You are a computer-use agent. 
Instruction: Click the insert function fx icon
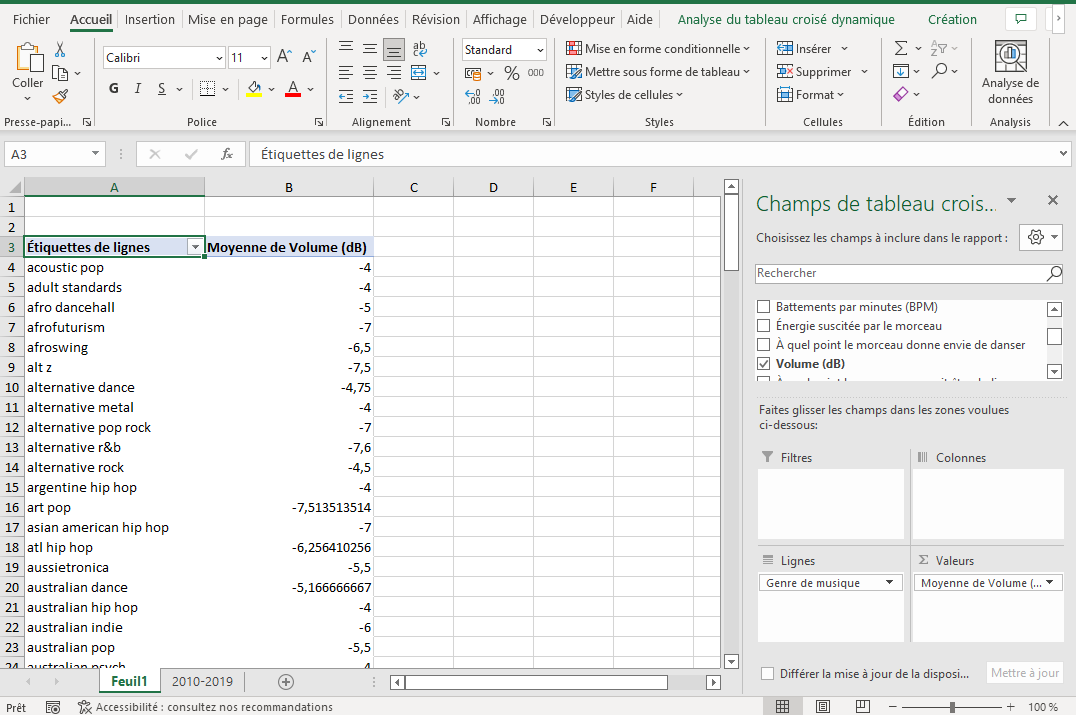226,154
